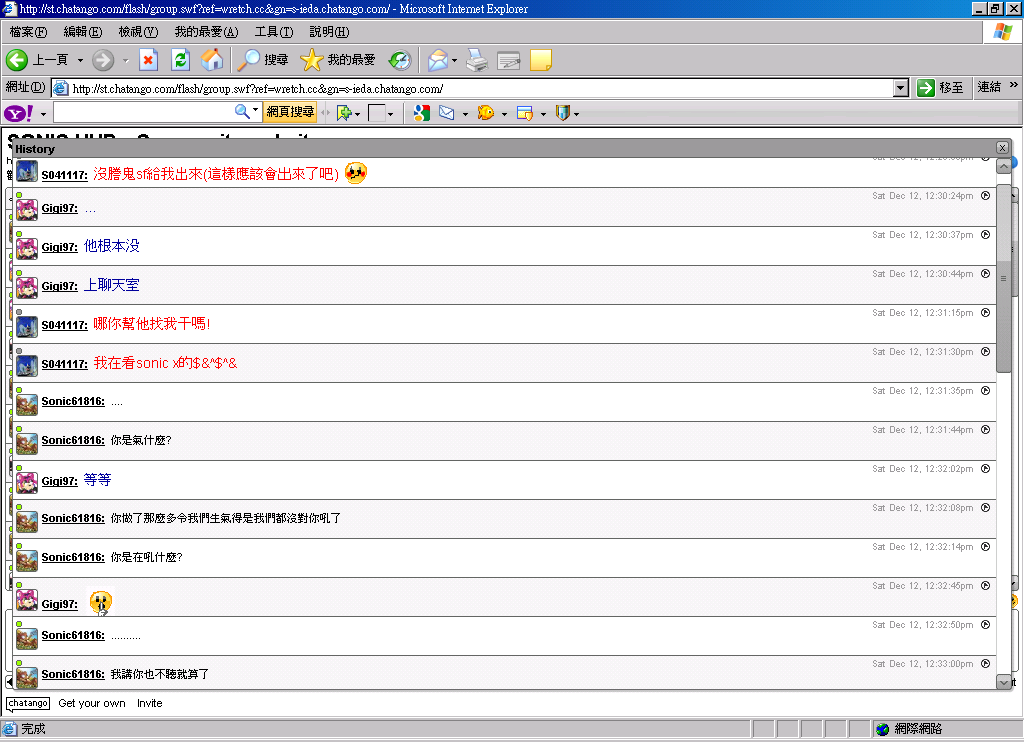This screenshot has height=742, width=1024.
Task: Click the S041117 username link on the 哪你幫他找我干嗎! message
Action: [65, 326]
